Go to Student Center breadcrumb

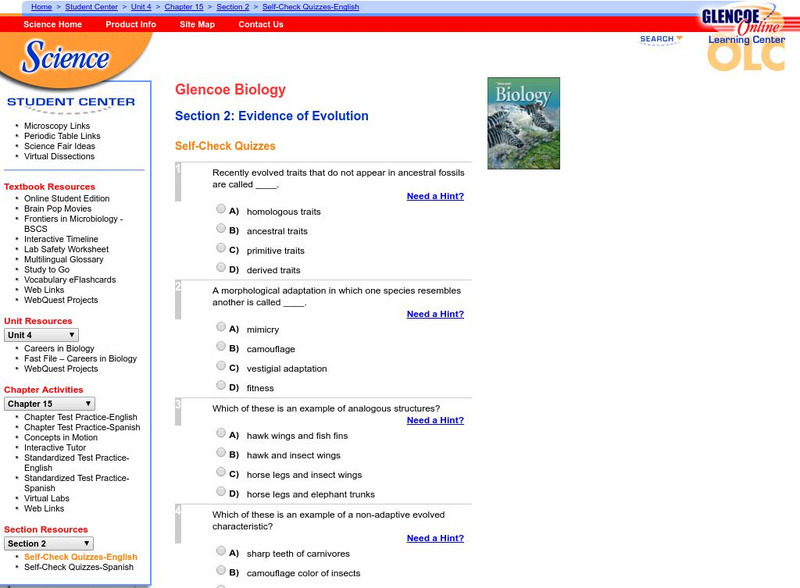91,7
